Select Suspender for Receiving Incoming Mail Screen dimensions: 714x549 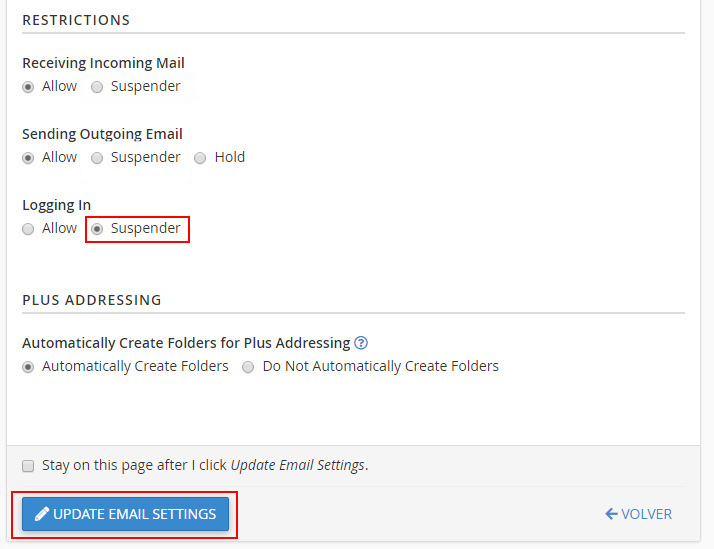[97, 87]
